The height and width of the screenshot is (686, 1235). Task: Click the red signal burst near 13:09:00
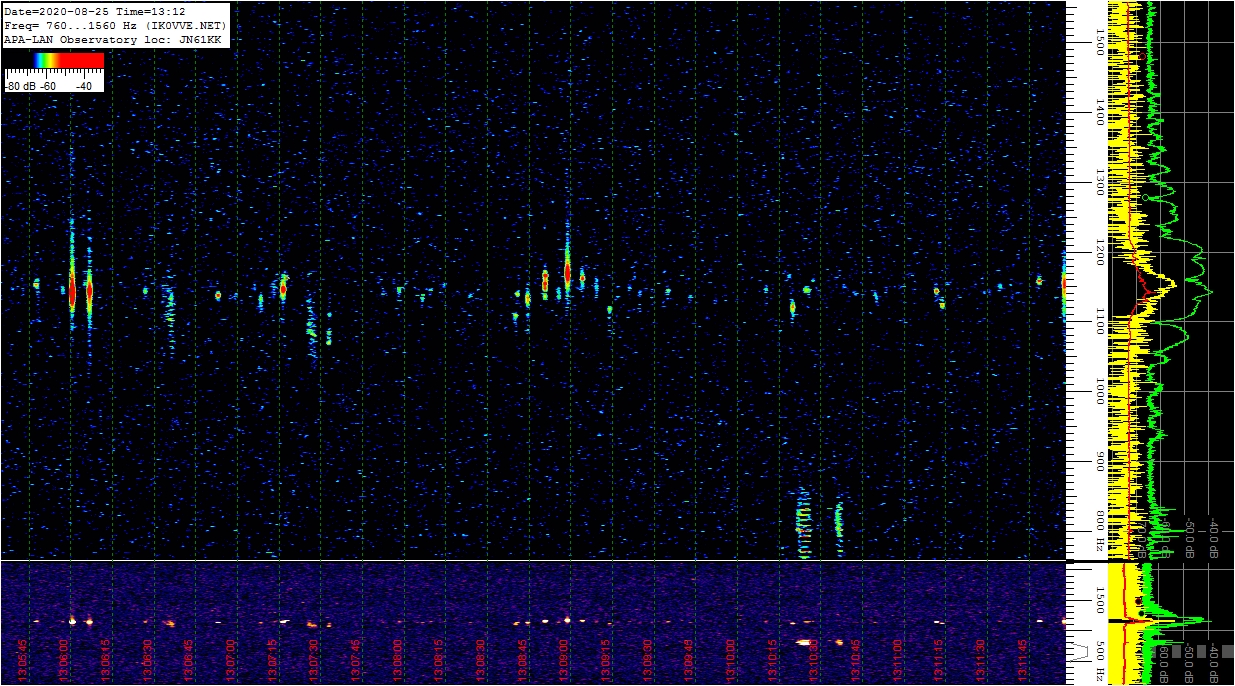click(x=567, y=271)
